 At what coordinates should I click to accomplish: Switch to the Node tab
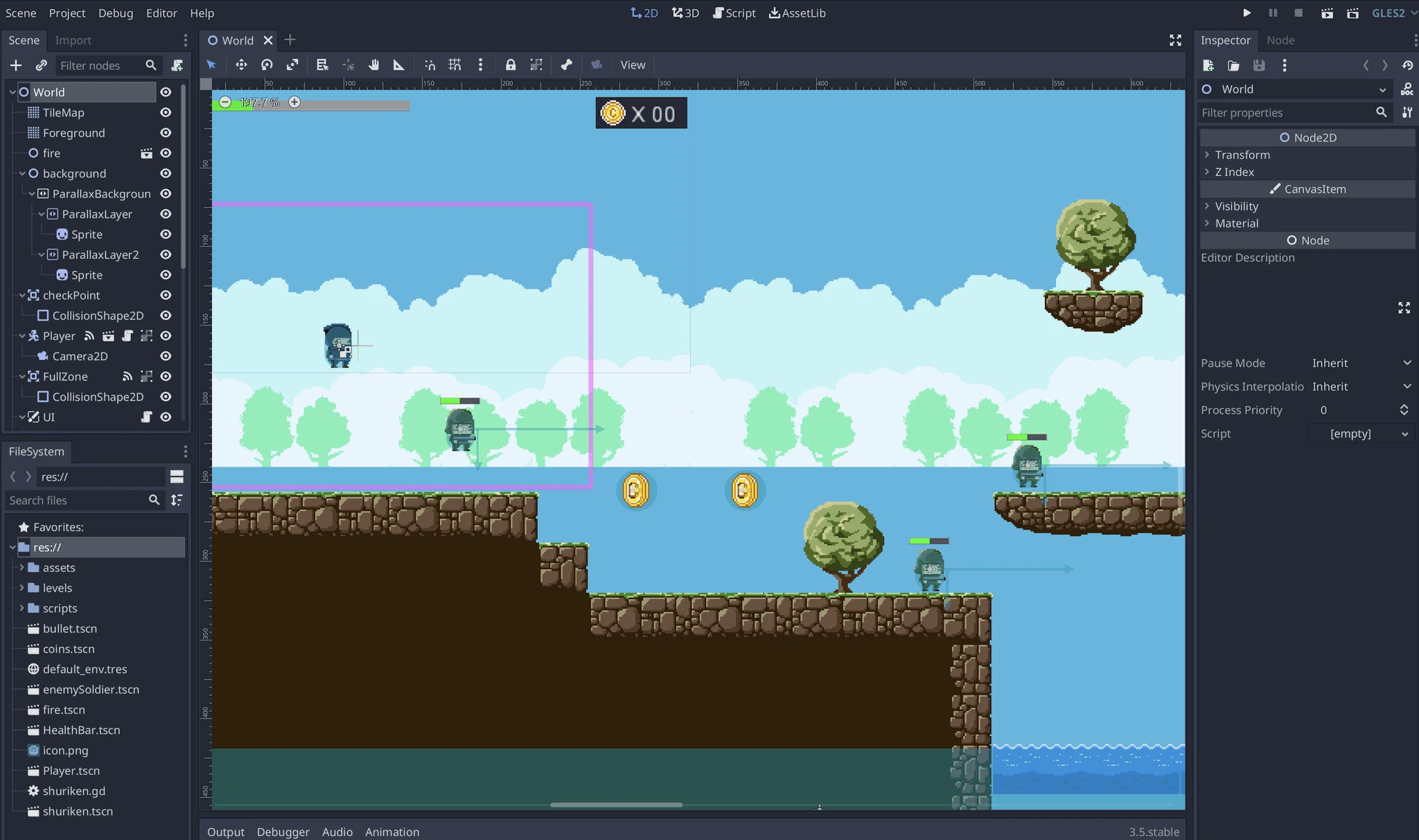pos(1280,40)
